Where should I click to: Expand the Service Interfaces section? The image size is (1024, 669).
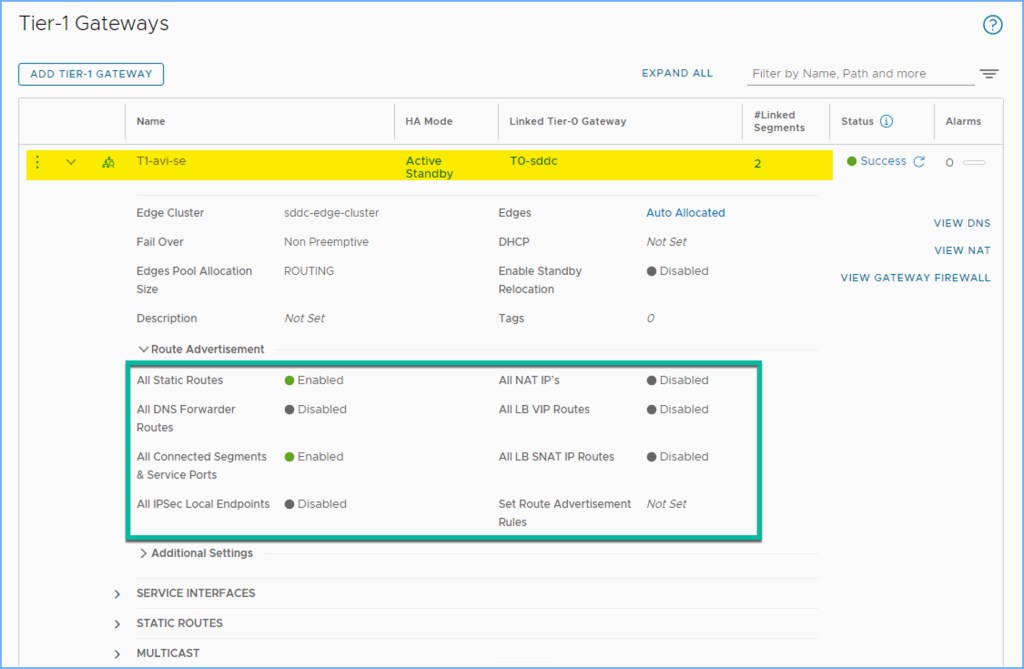pos(118,594)
